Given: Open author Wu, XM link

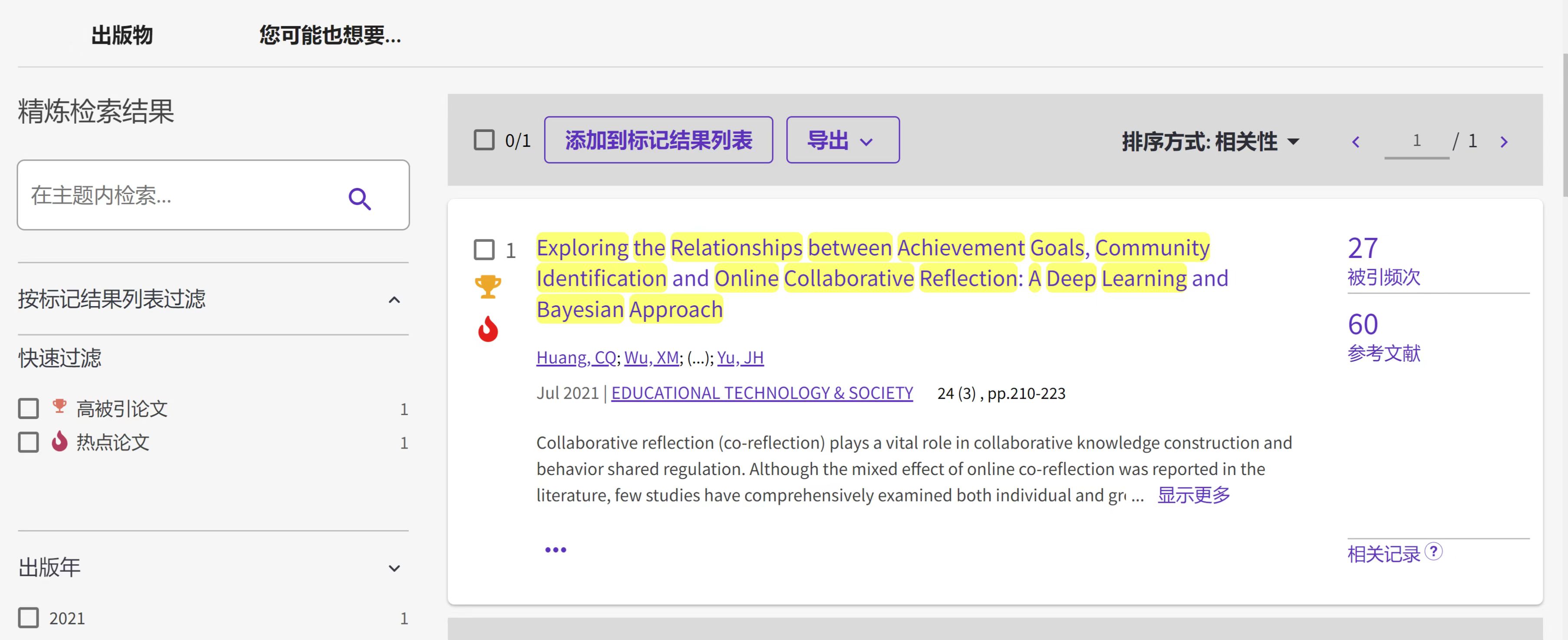Looking at the screenshot, I should 651,357.
